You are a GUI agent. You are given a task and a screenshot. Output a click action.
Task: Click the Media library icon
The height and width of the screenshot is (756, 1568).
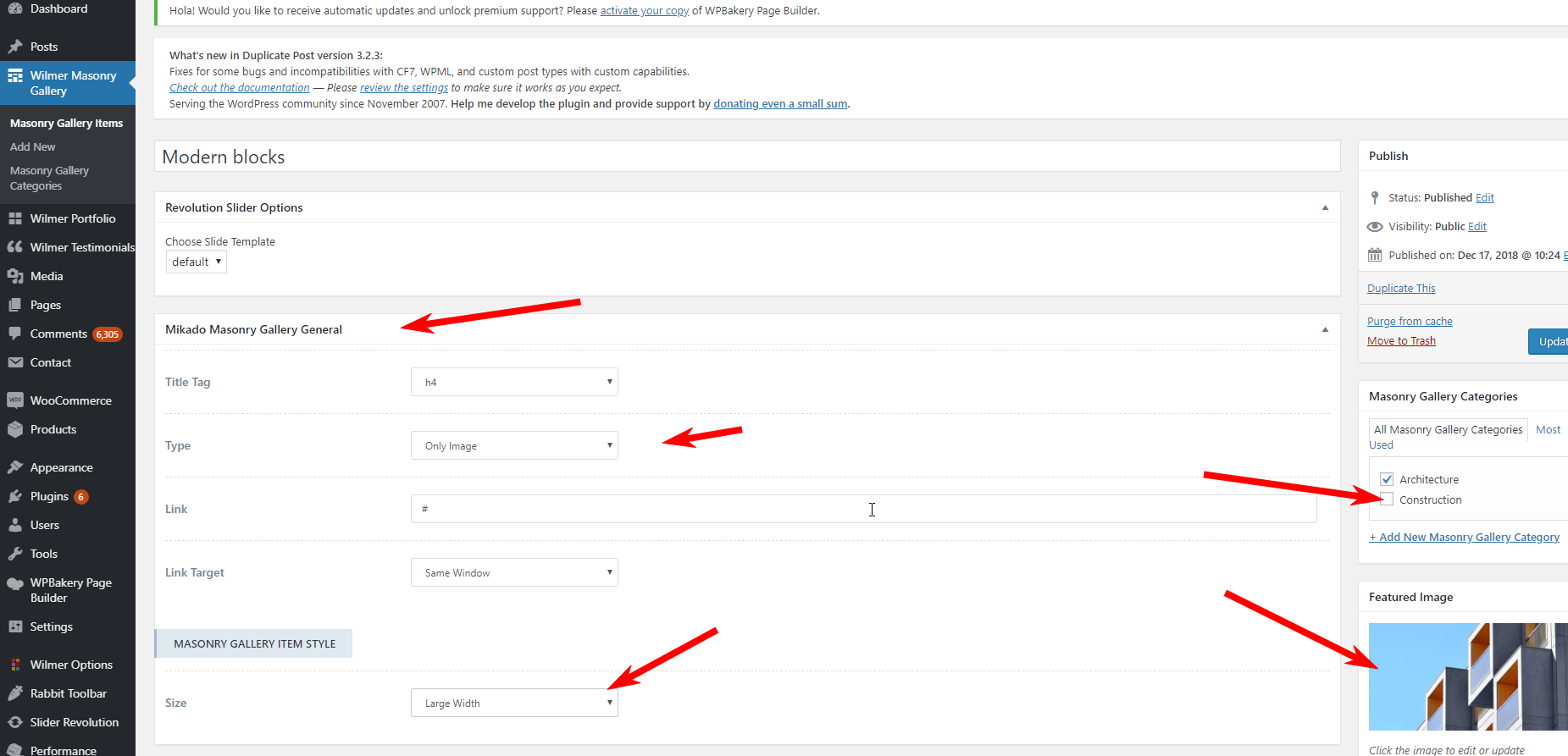(x=15, y=276)
